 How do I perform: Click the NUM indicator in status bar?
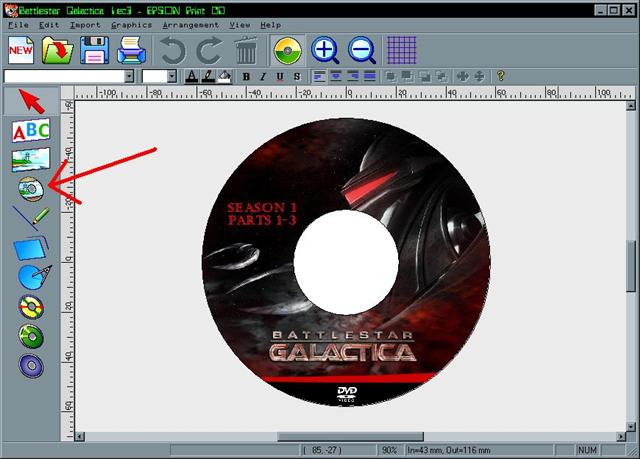(587, 450)
